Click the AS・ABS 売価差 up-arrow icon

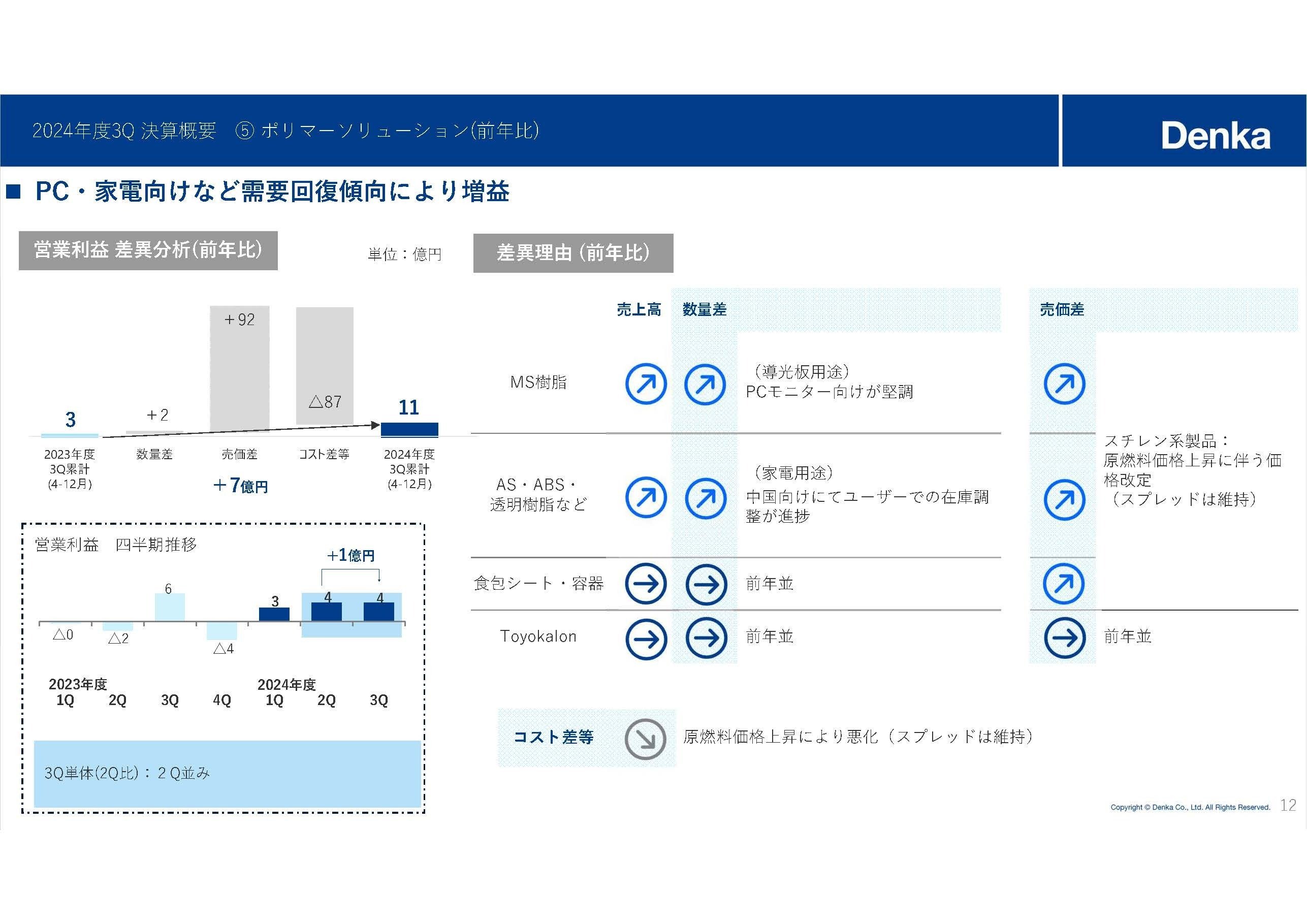(x=1064, y=499)
